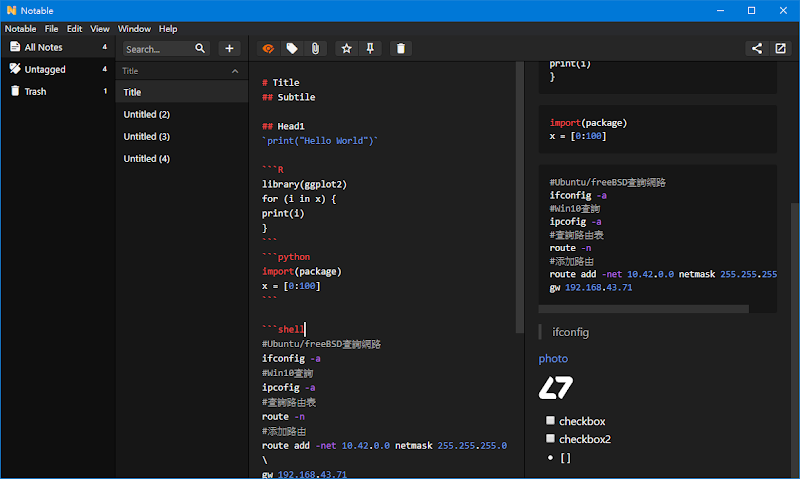
Task: Open the Notable menu
Action: pyautogui.click(x=20, y=29)
